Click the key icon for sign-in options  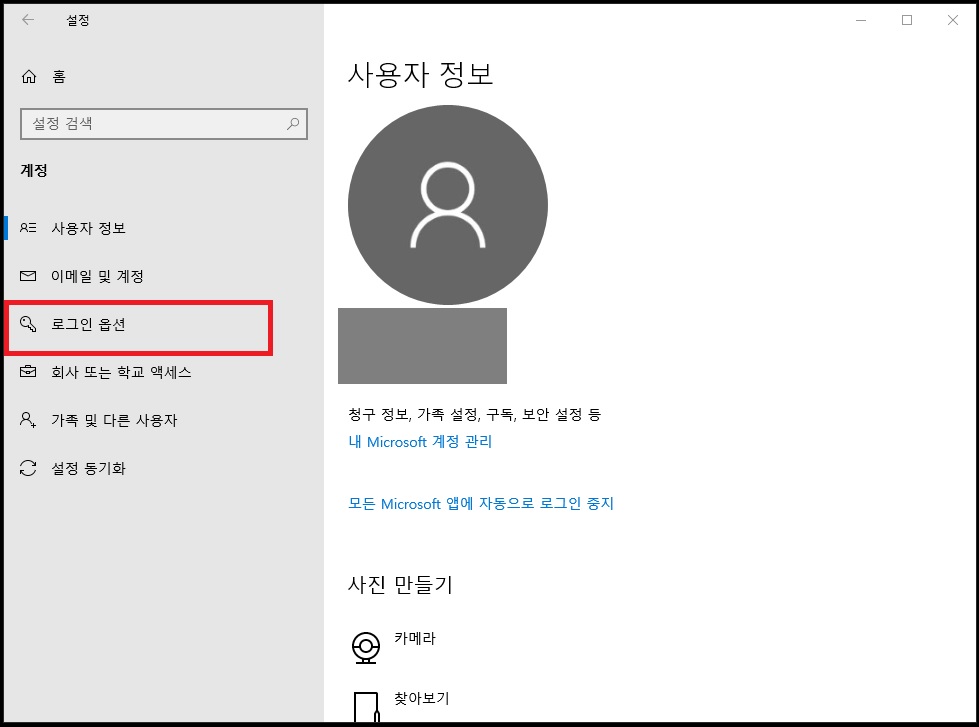pyautogui.click(x=28, y=324)
